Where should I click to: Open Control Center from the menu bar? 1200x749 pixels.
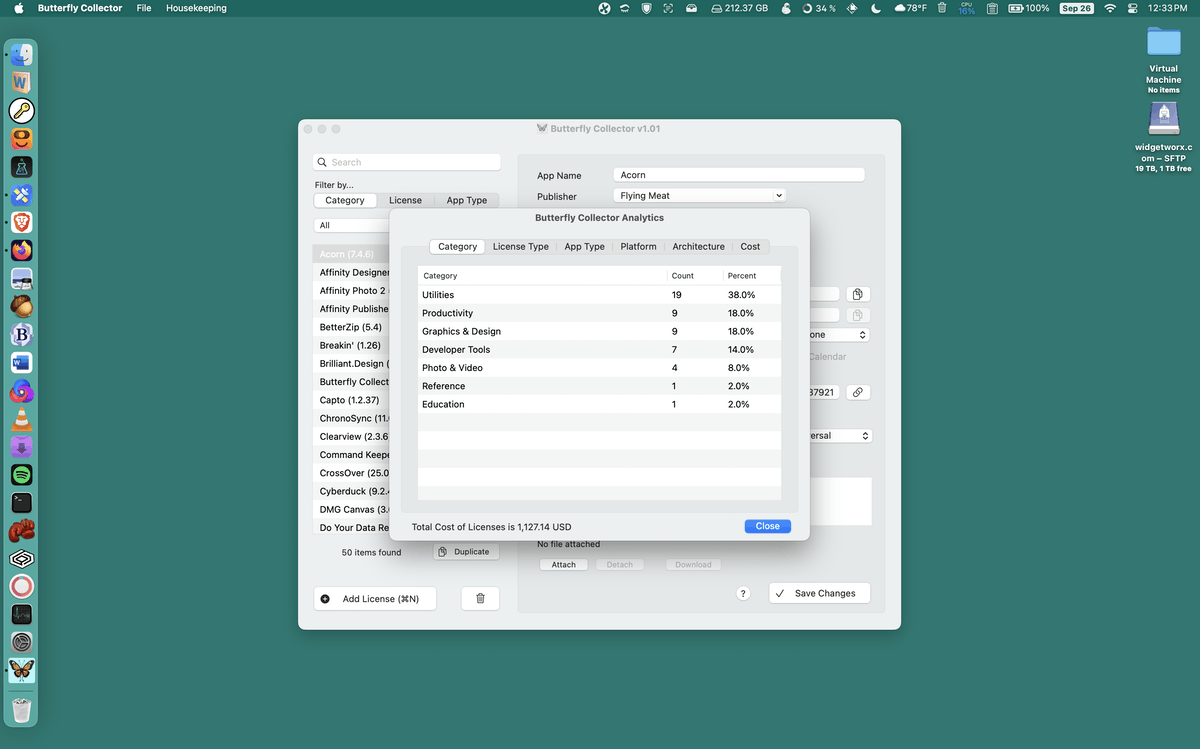[x=1133, y=8]
